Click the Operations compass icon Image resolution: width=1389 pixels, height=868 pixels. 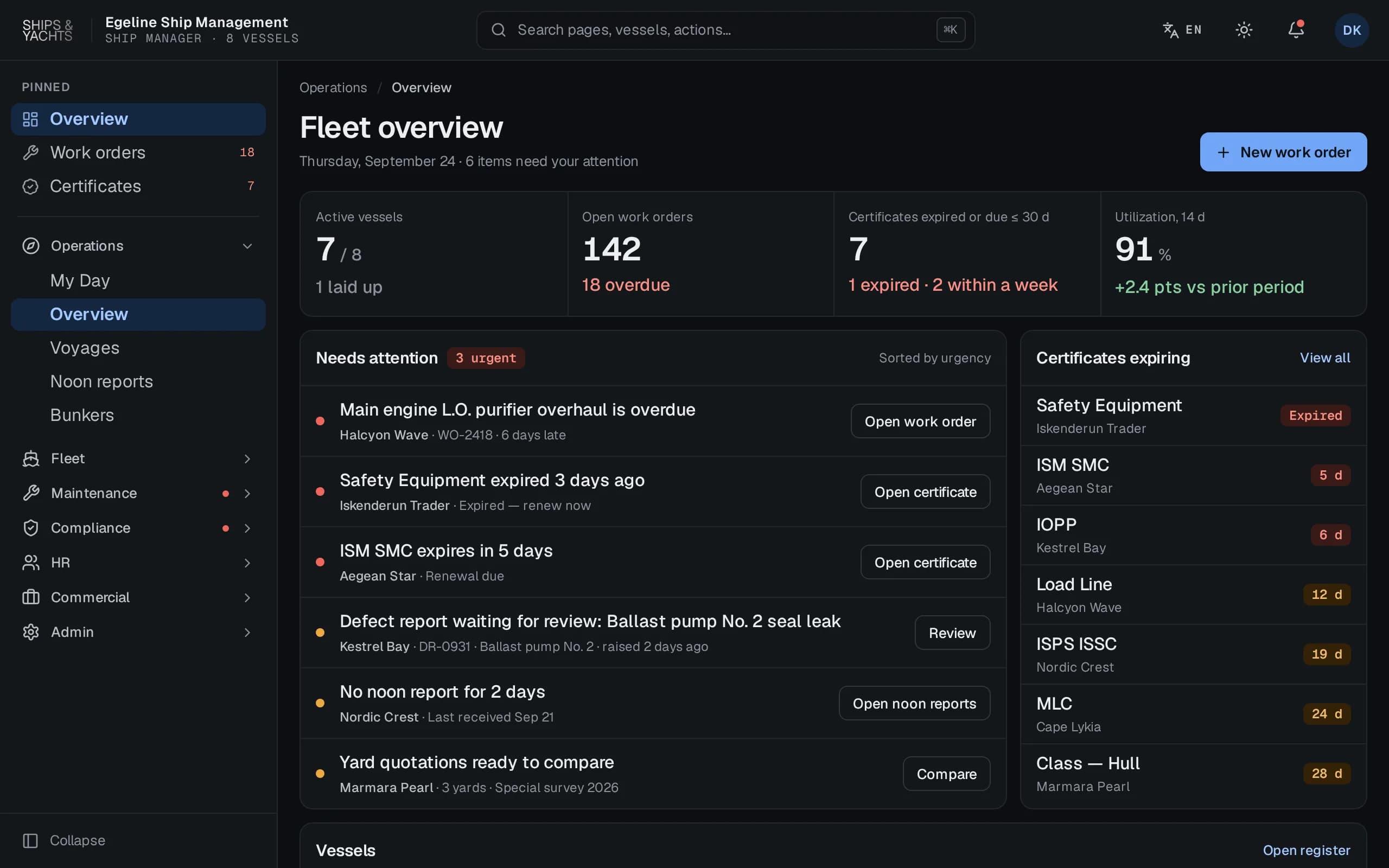pos(31,246)
